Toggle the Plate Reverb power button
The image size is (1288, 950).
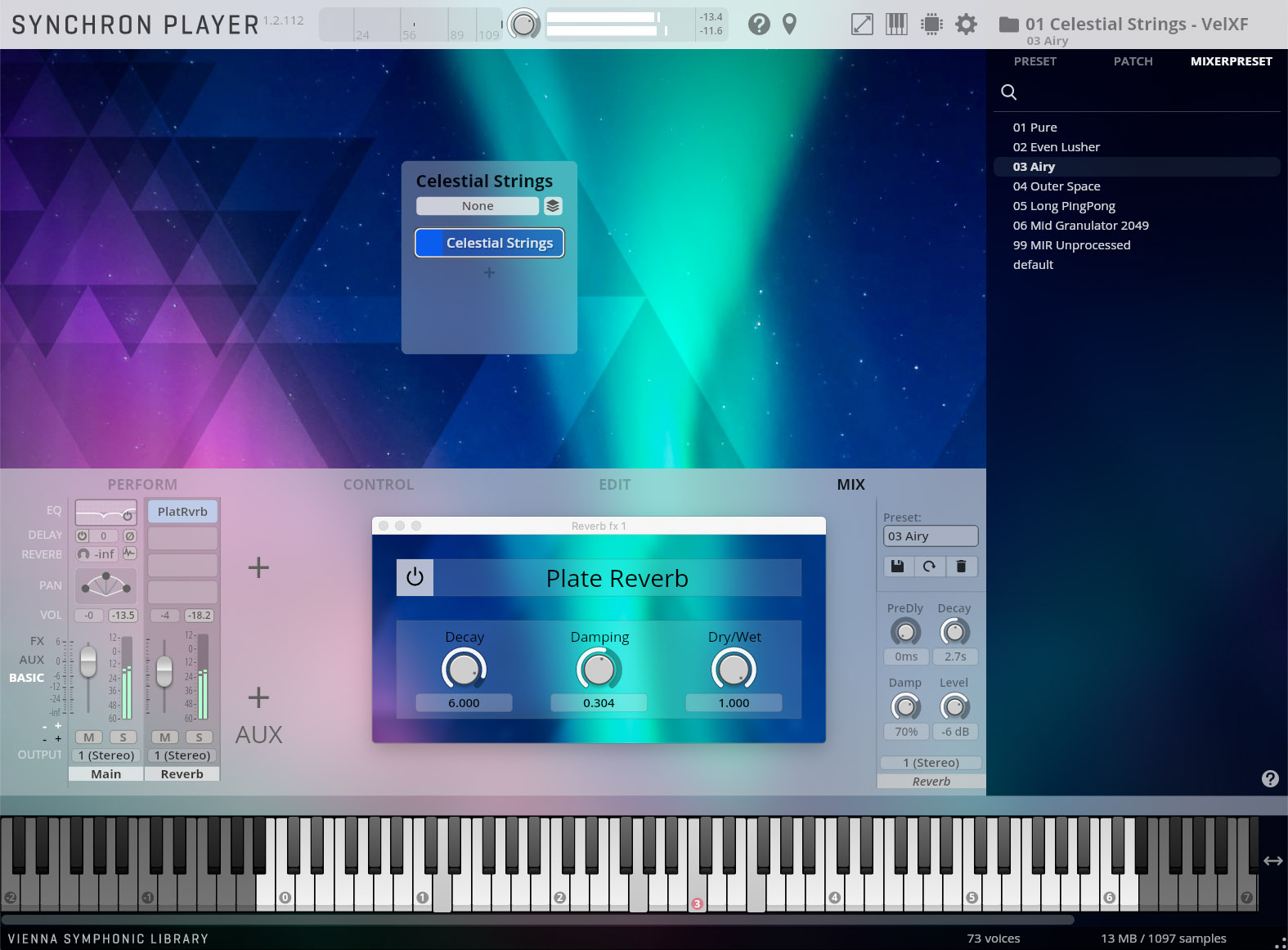pyautogui.click(x=415, y=577)
